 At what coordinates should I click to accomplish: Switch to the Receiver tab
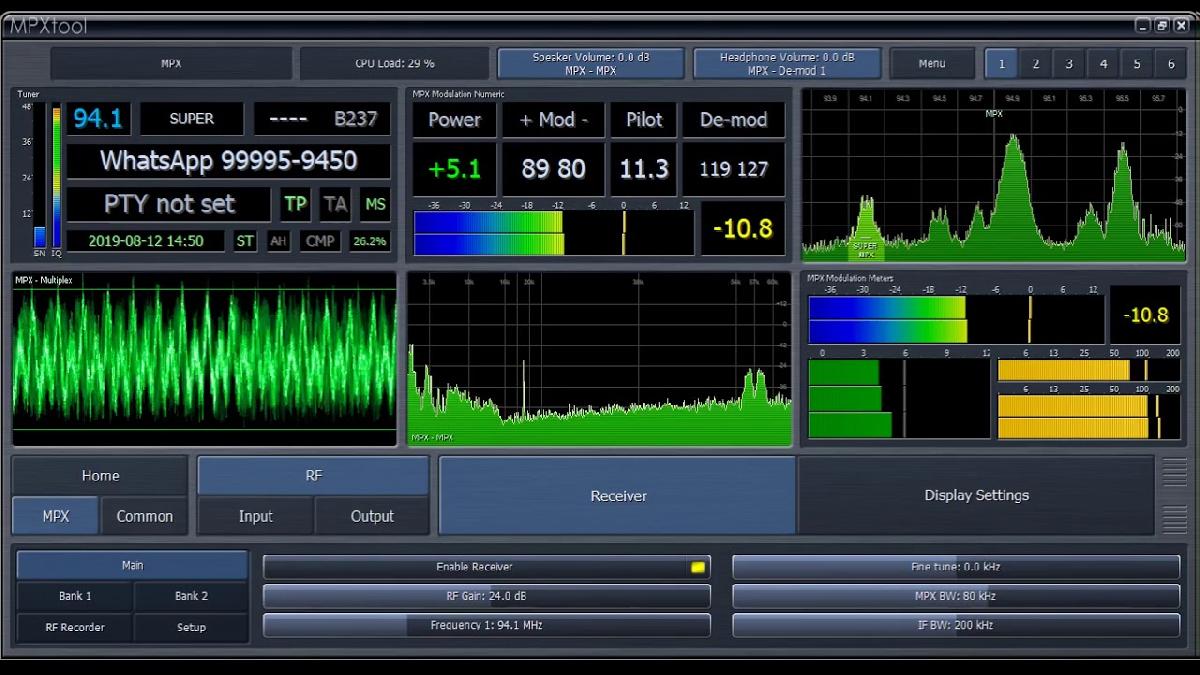618,495
